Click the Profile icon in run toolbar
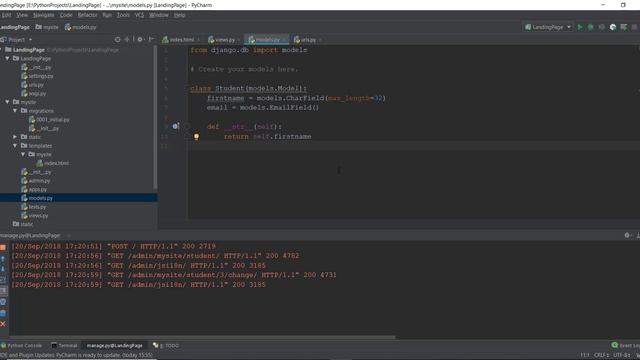The width and height of the screenshot is (640, 360). pyautogui.click(x=613, y=27)
